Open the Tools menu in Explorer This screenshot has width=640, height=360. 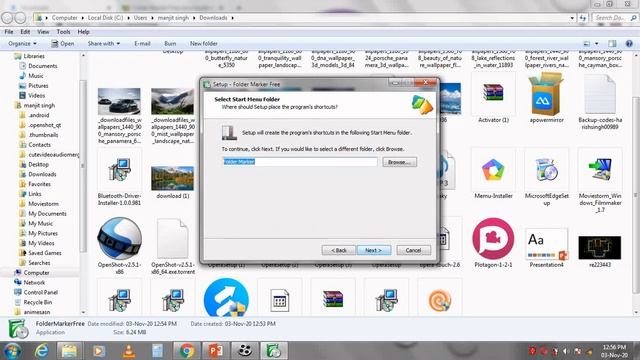coord(63,32)
